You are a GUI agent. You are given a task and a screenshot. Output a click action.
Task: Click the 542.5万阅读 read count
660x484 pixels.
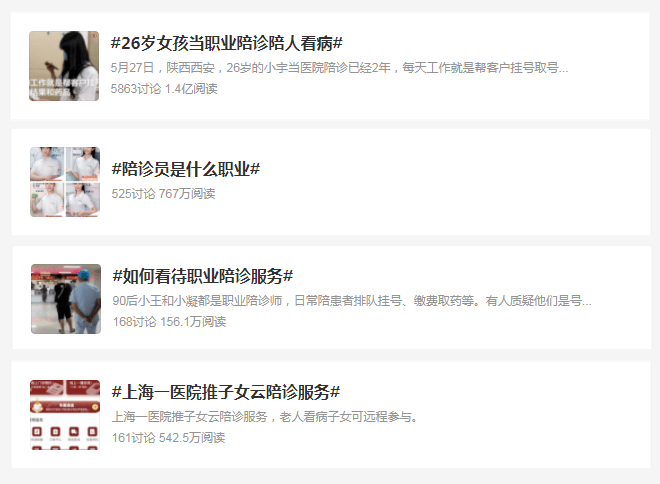tap(192, 438)
